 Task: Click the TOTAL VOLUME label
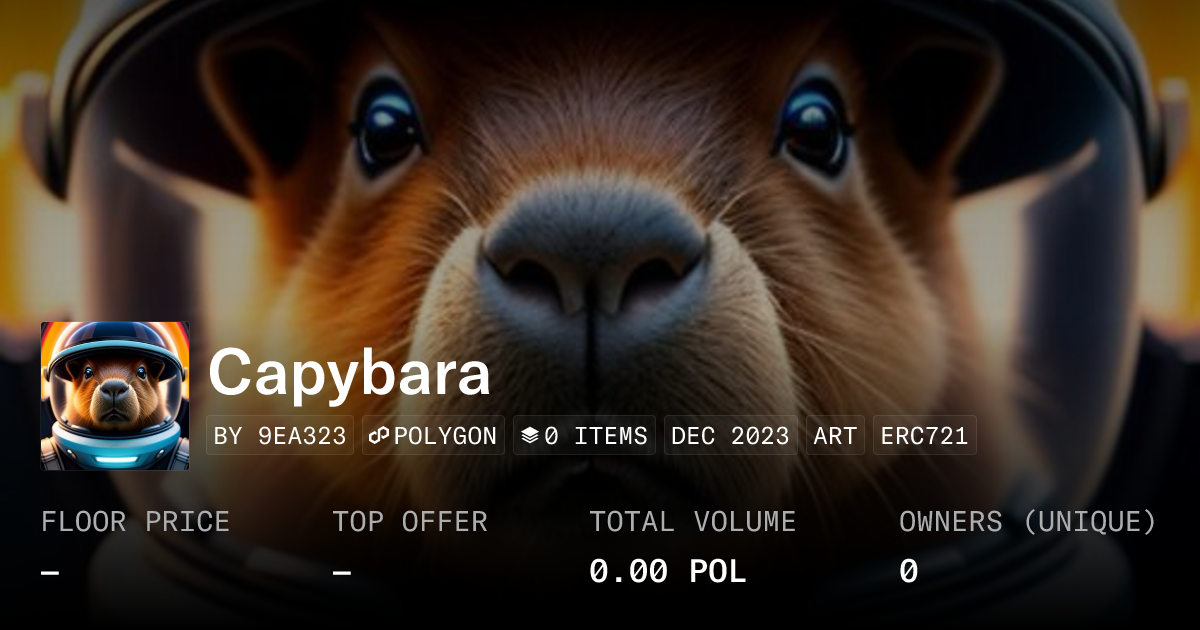click(x=692, y=522)
